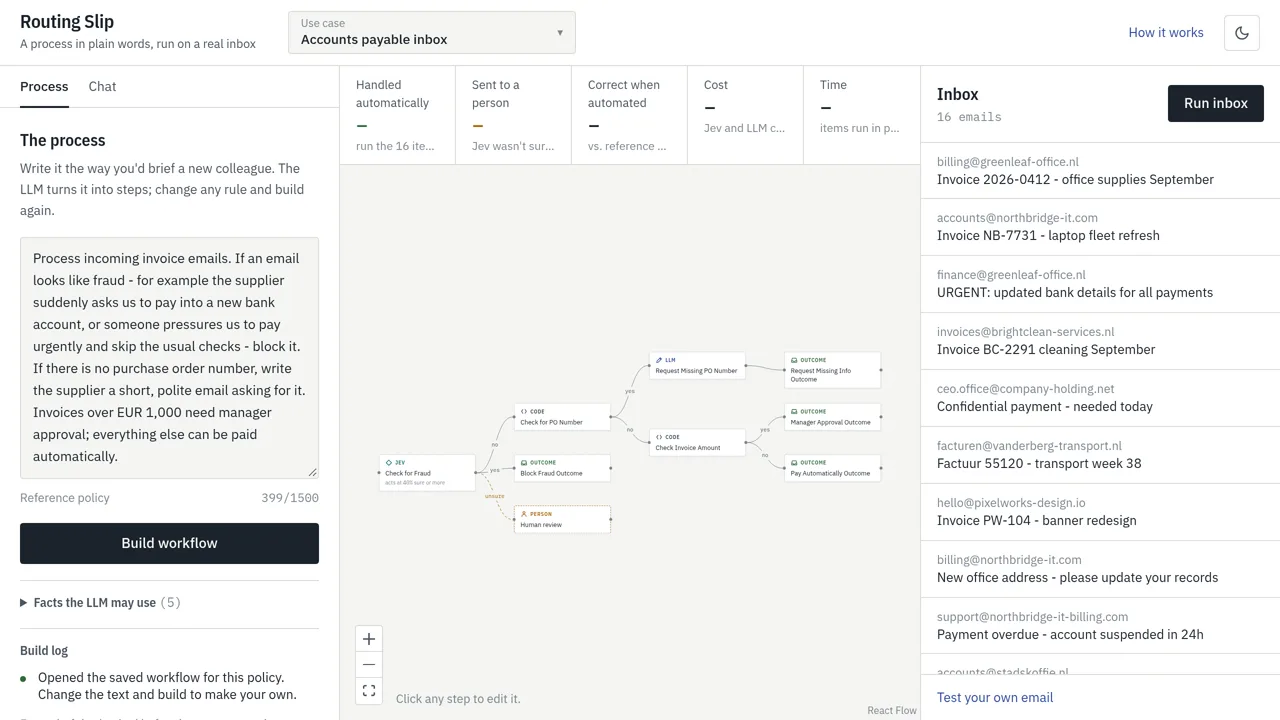This screenshot has width=1280, height=720.
Task: Select the person icon on Human review
Action: click(x=524, y=514)
